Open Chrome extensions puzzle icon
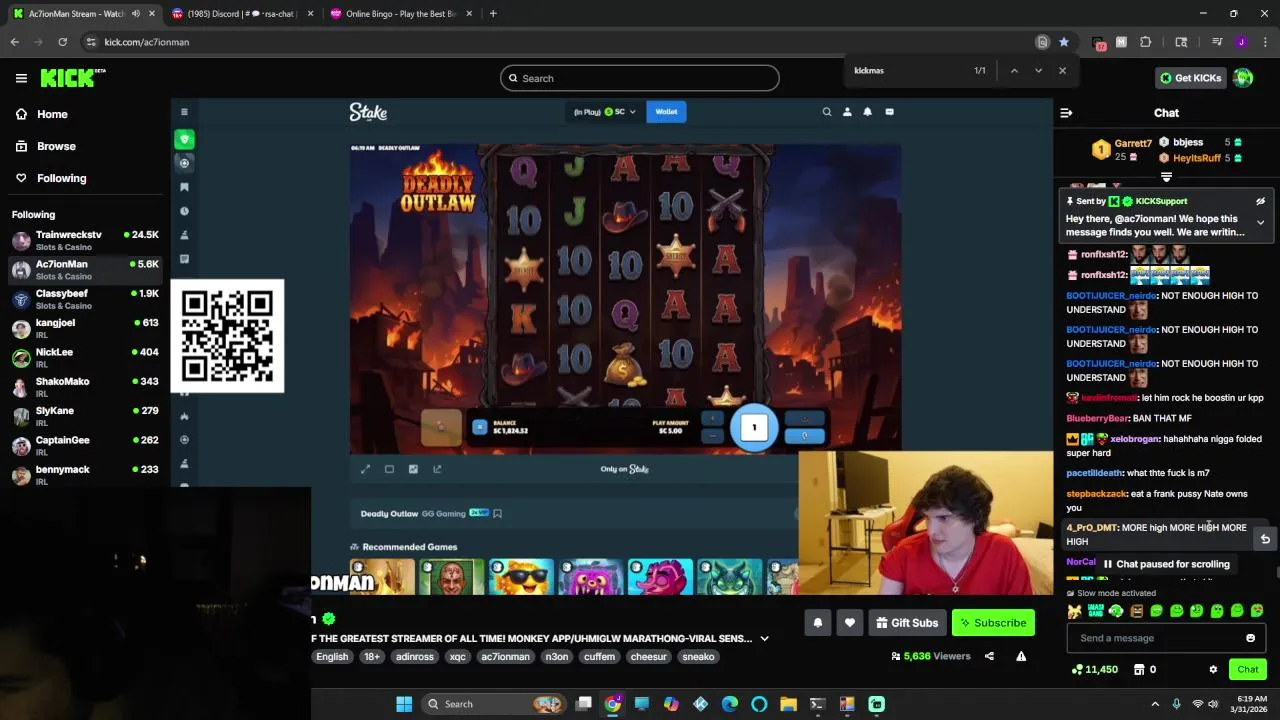1280x720 pixels. (1145, 42)
